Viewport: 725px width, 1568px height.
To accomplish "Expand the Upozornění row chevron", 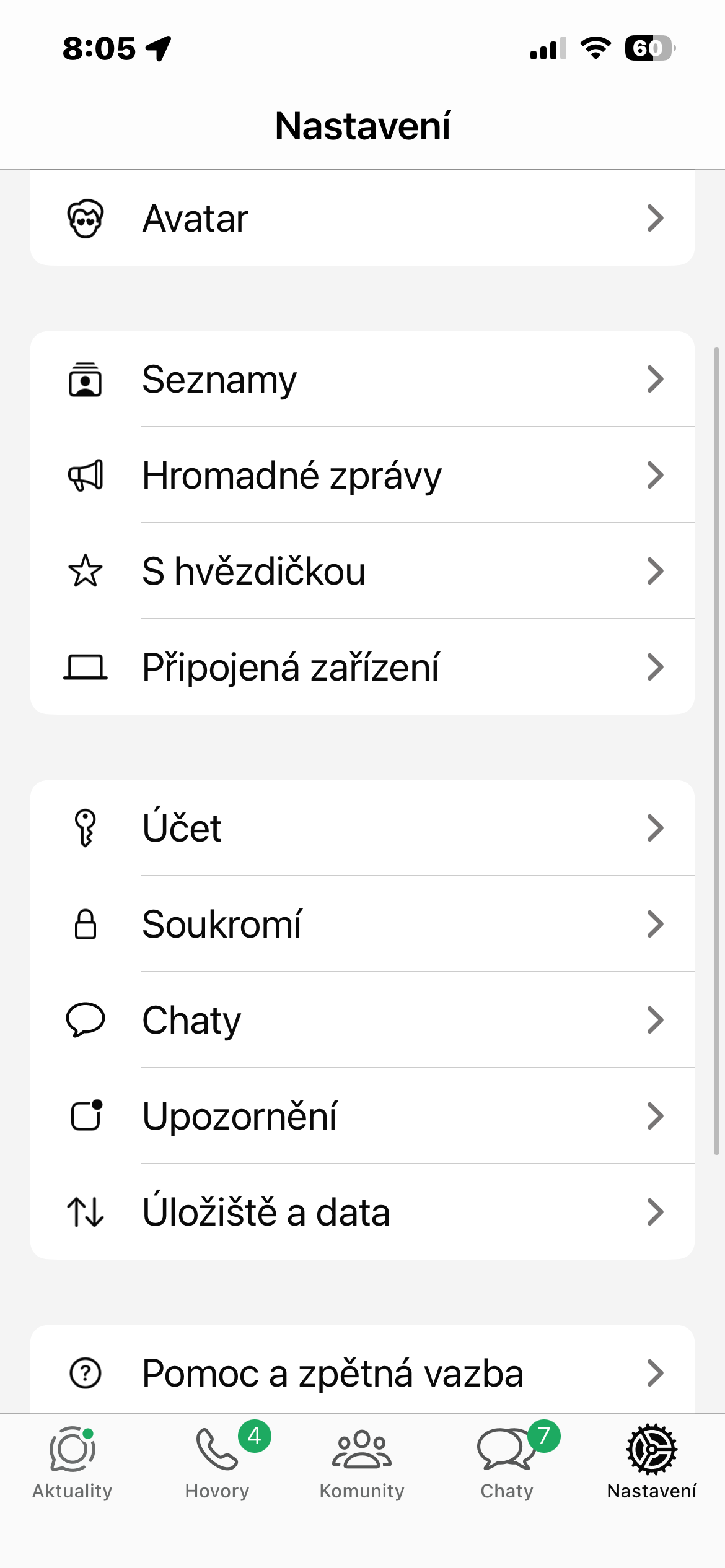I will pos(655,1116).
